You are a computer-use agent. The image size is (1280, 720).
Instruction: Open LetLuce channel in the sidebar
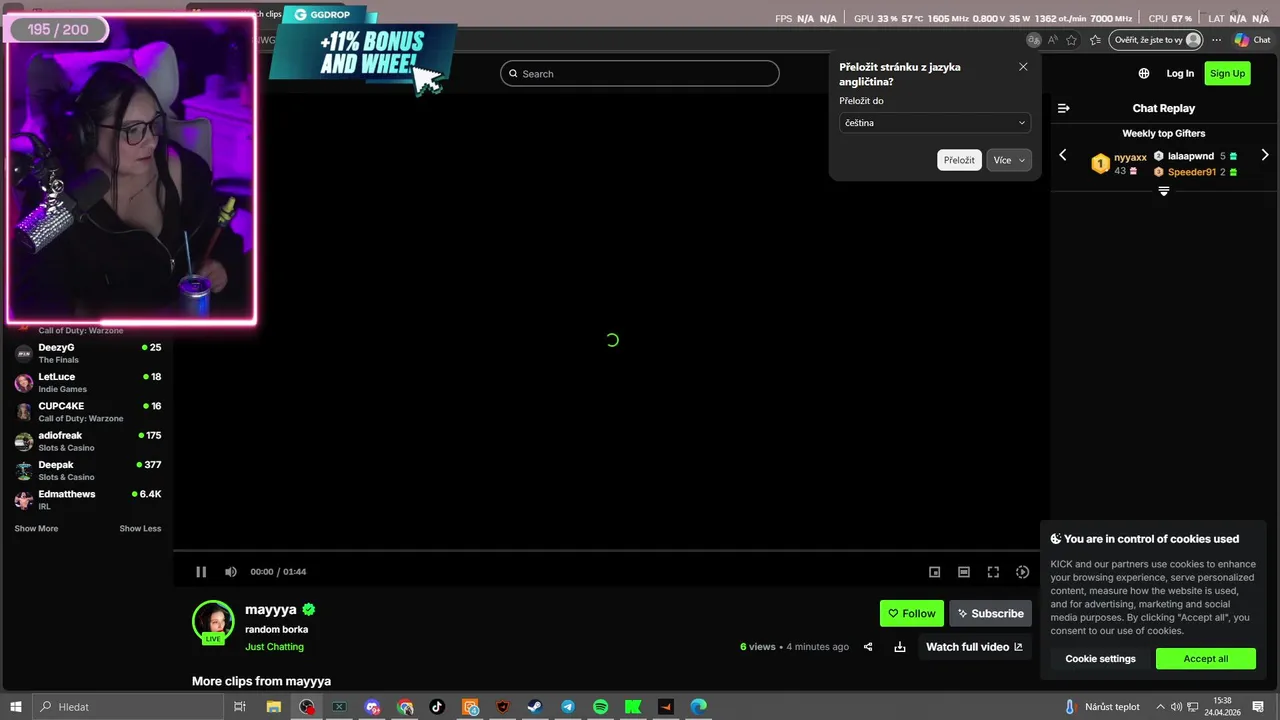(88, 382)
